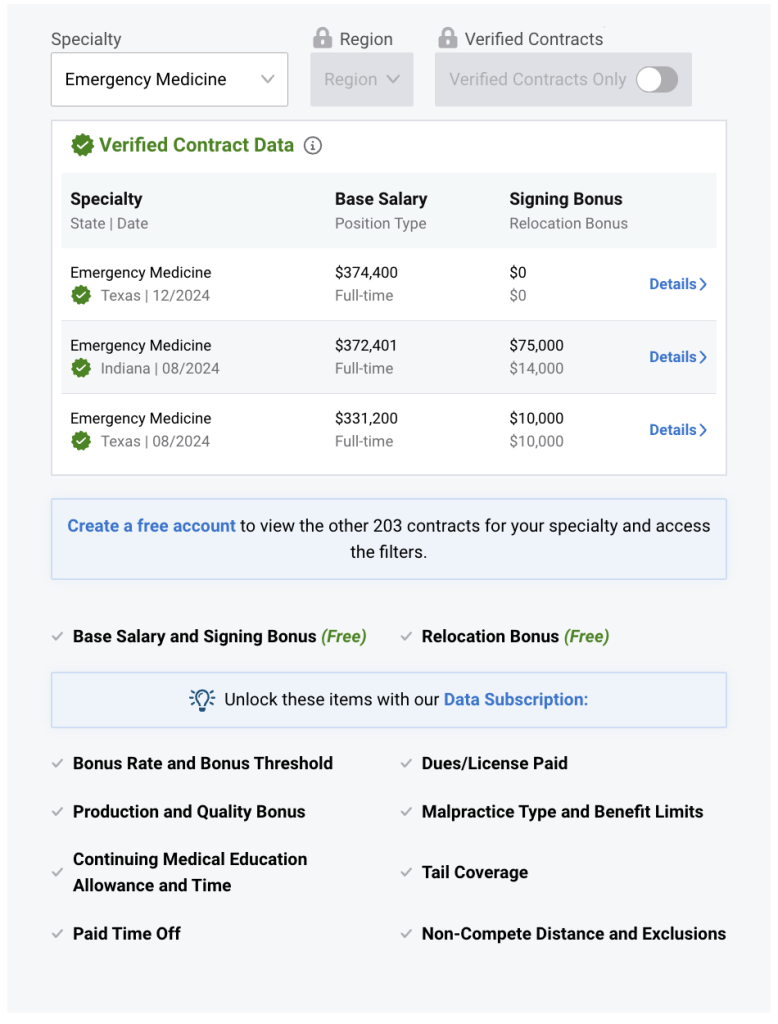Click the checkmark next to Tail Coverage

pyautogui.click(x=406, y=872)
